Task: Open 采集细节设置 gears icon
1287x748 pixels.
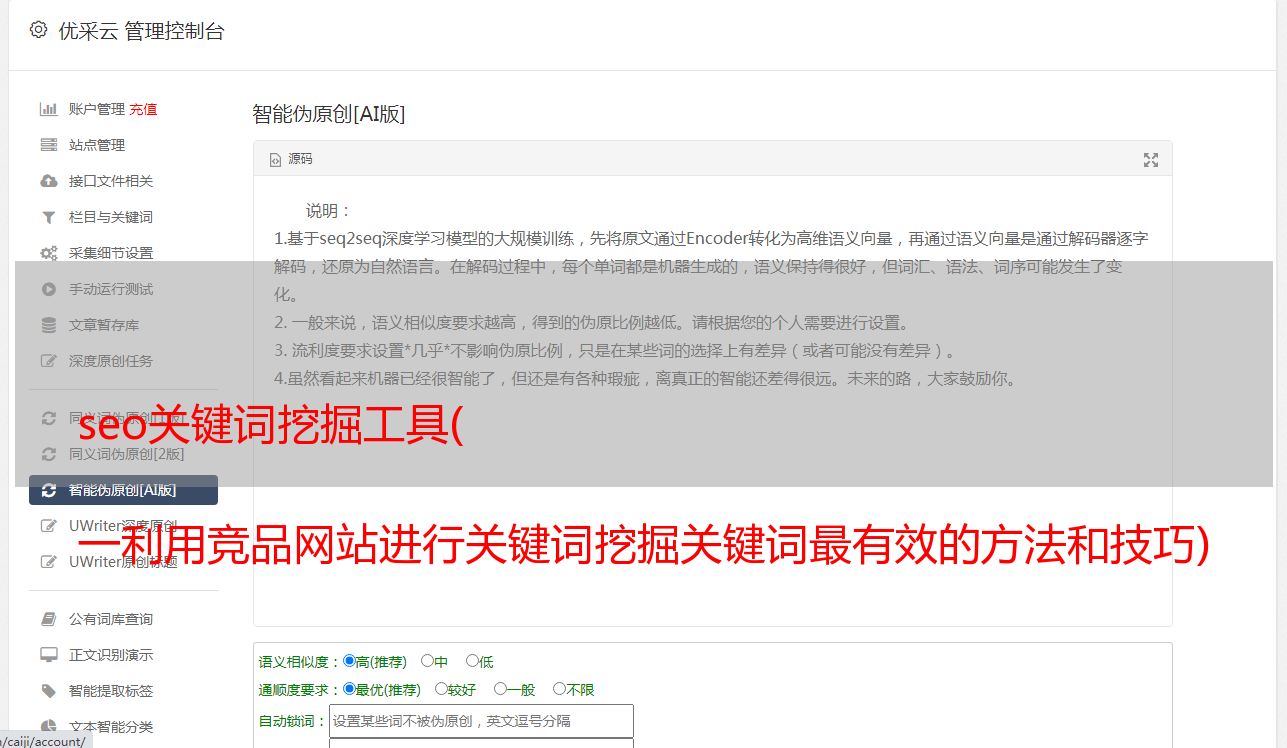Action: [48, 253]
